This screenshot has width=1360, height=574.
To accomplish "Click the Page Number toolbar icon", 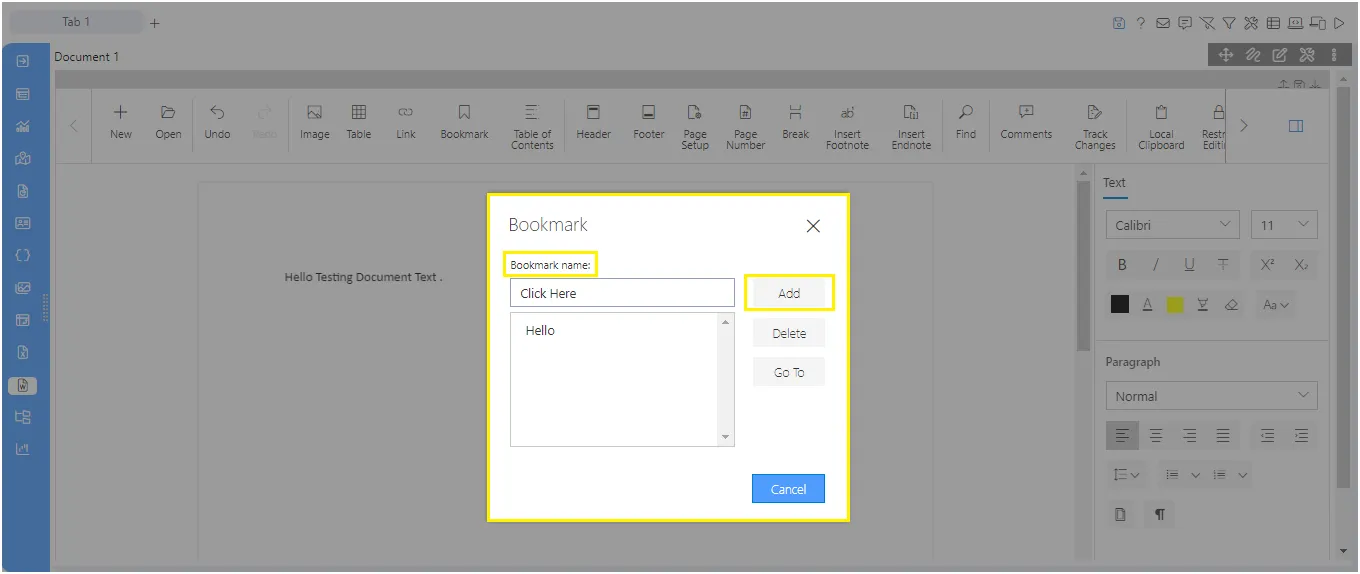I will [745, 126].
